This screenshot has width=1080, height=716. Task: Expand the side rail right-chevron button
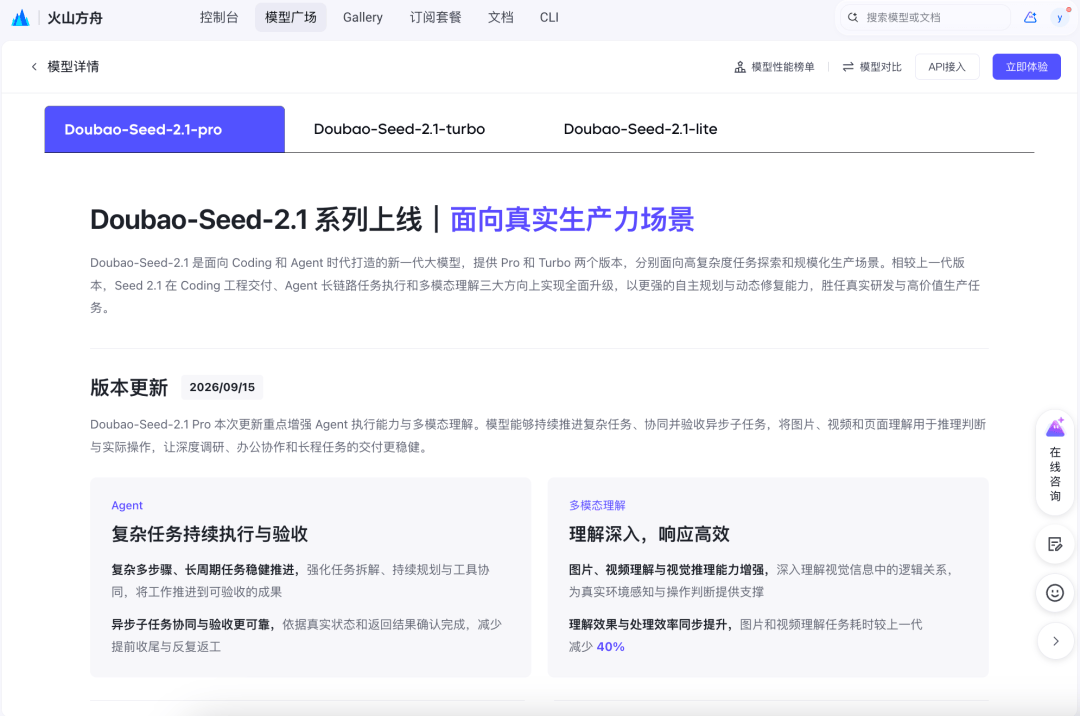coord(1055,641)
